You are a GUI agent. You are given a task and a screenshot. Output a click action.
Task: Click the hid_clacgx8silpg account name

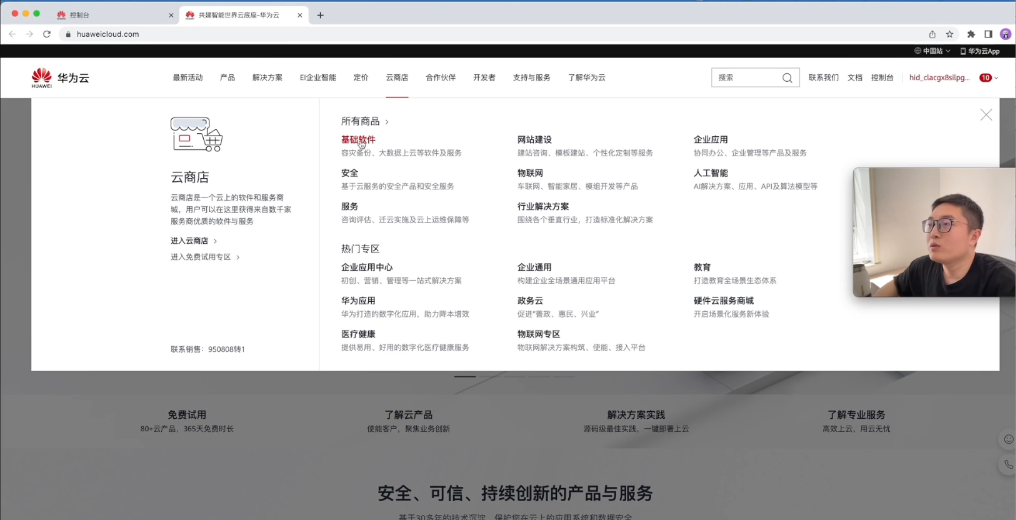point(940,78)
